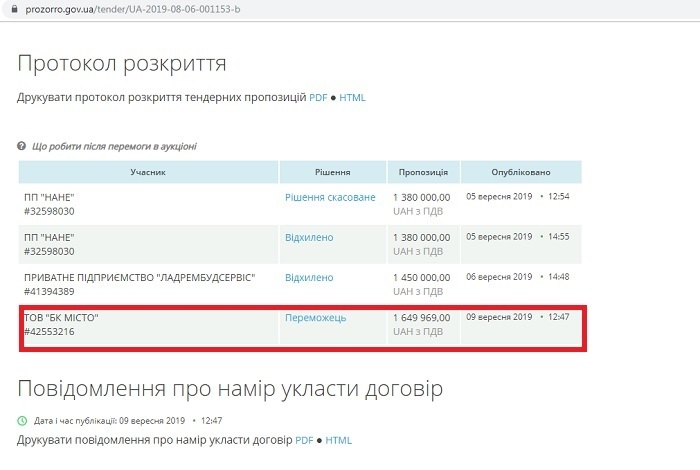Select the prozorro.gov.ua URL in address bar

click(133, 9)
